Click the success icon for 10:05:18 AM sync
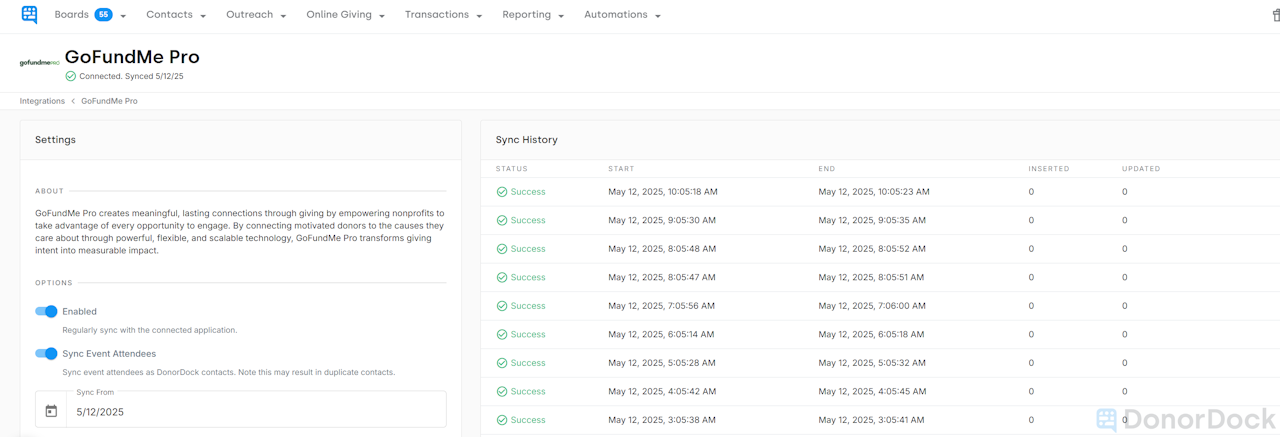1280x437 pixels. click(x=502, y=192)
